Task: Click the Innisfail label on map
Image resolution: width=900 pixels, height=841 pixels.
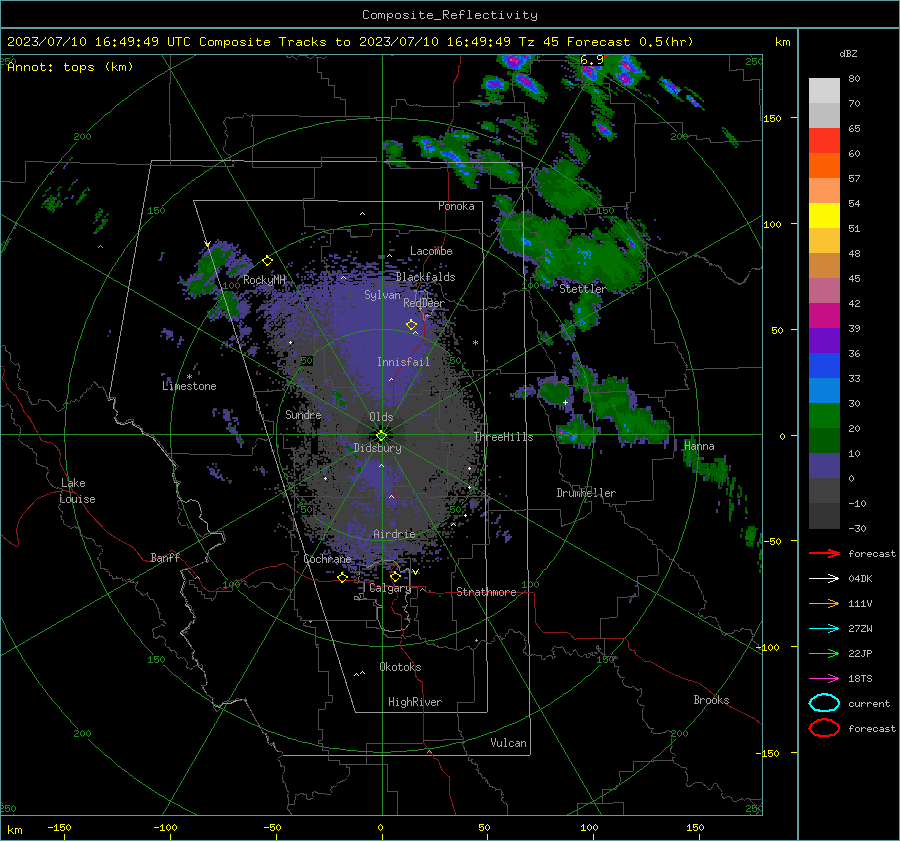Action: 403,362
